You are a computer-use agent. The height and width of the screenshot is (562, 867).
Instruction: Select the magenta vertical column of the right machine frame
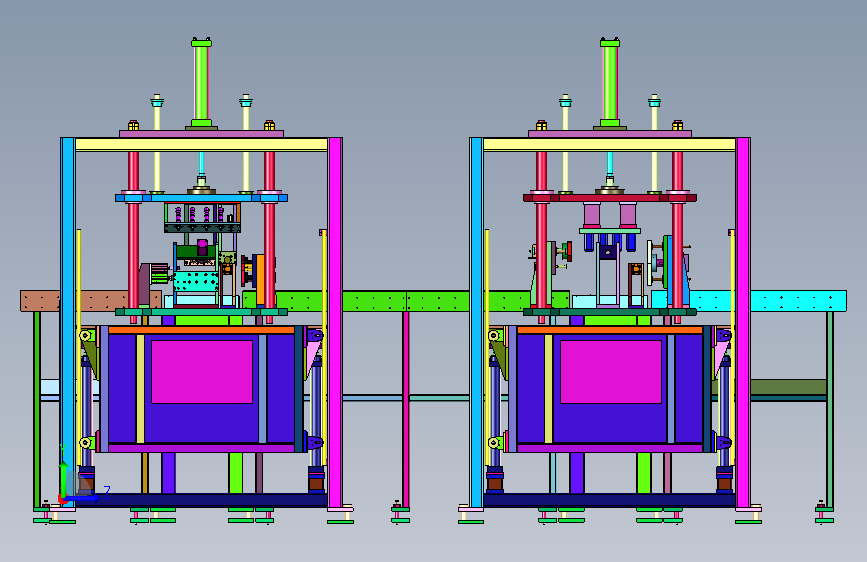(x=743, y=322)
